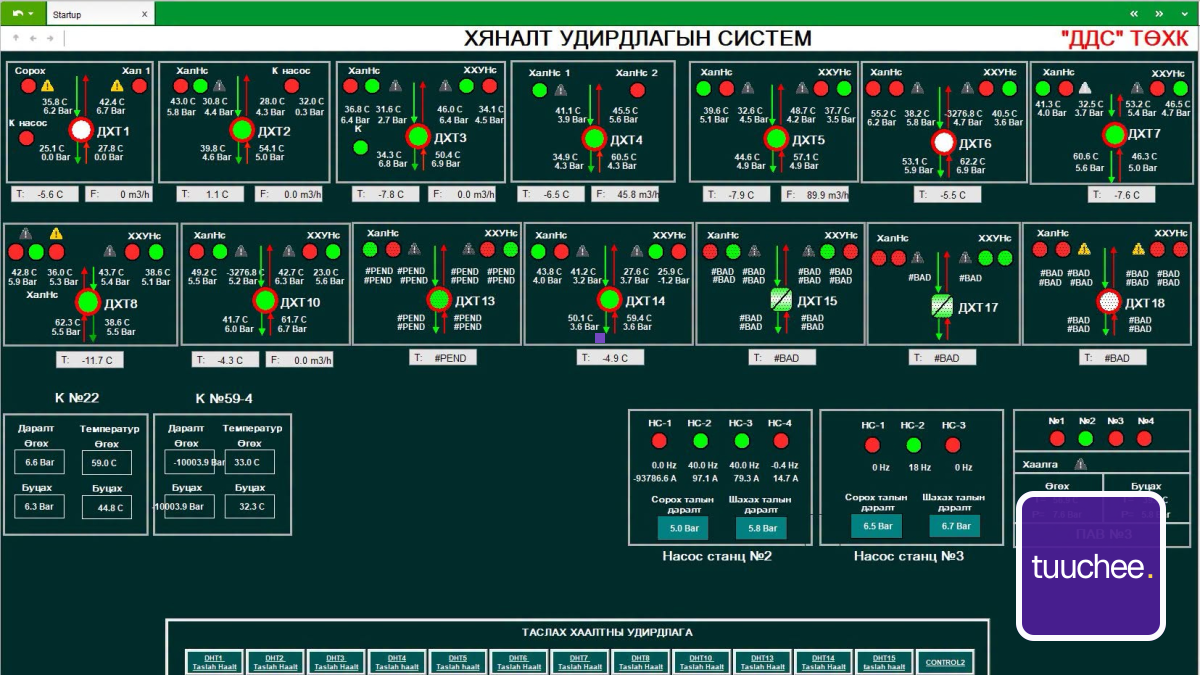Screen dimensions: 1200x675
Task: Click the ДХТ4 green station circle
Action: click(595, 139)
